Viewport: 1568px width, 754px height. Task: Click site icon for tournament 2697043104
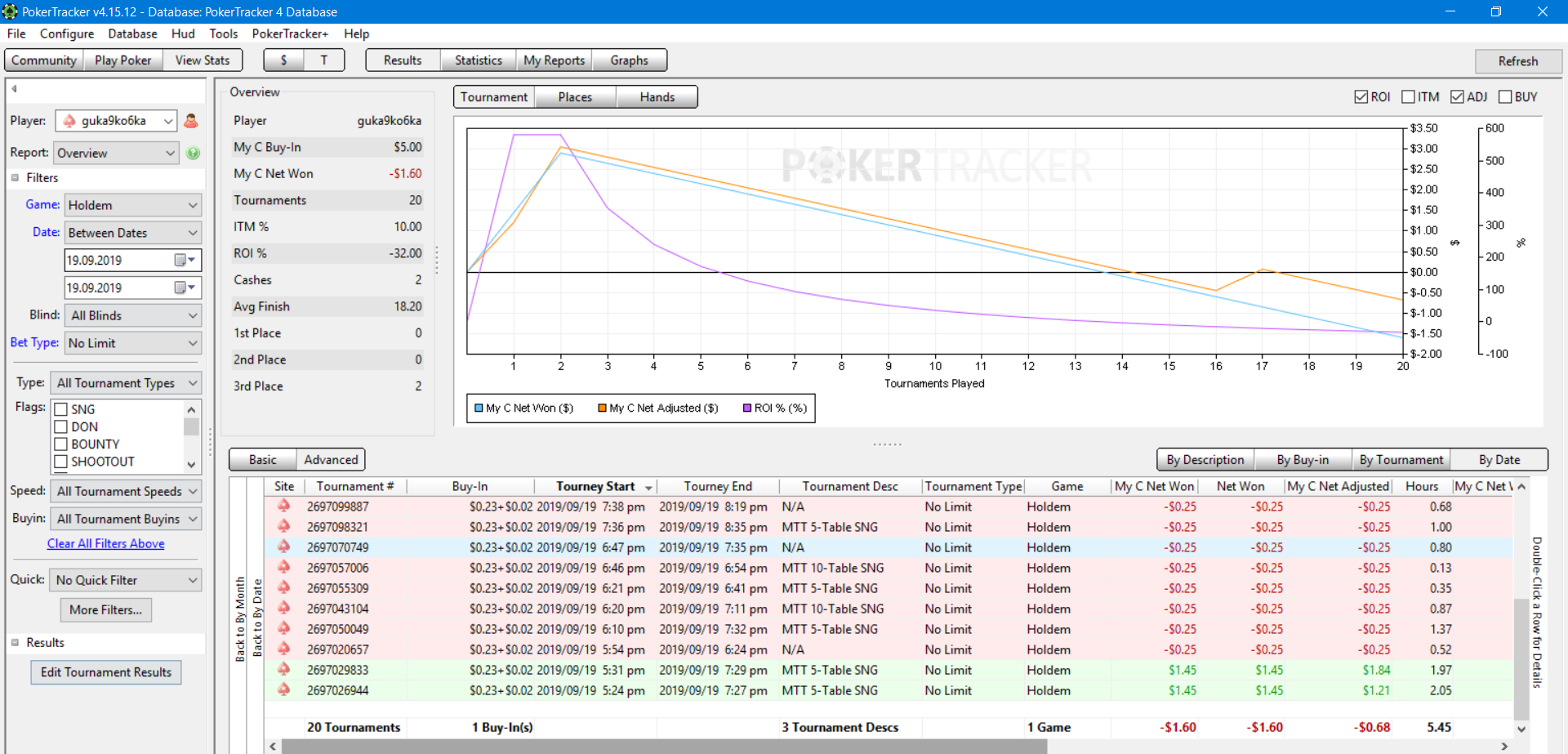tap(283, 609)
